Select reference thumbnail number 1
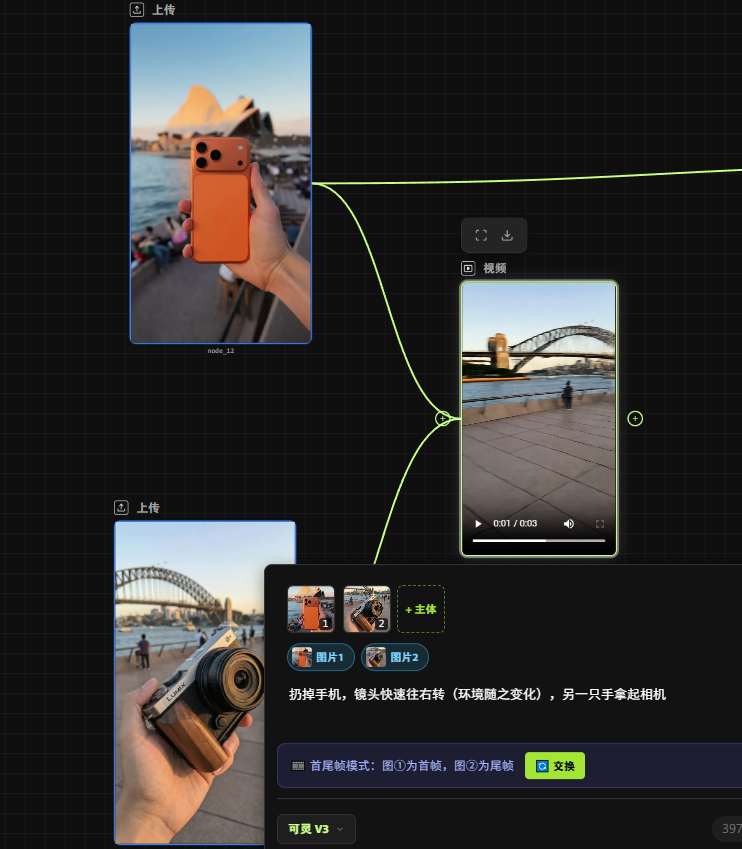Viewport: 742px width, 849px height. pos(311,609)
